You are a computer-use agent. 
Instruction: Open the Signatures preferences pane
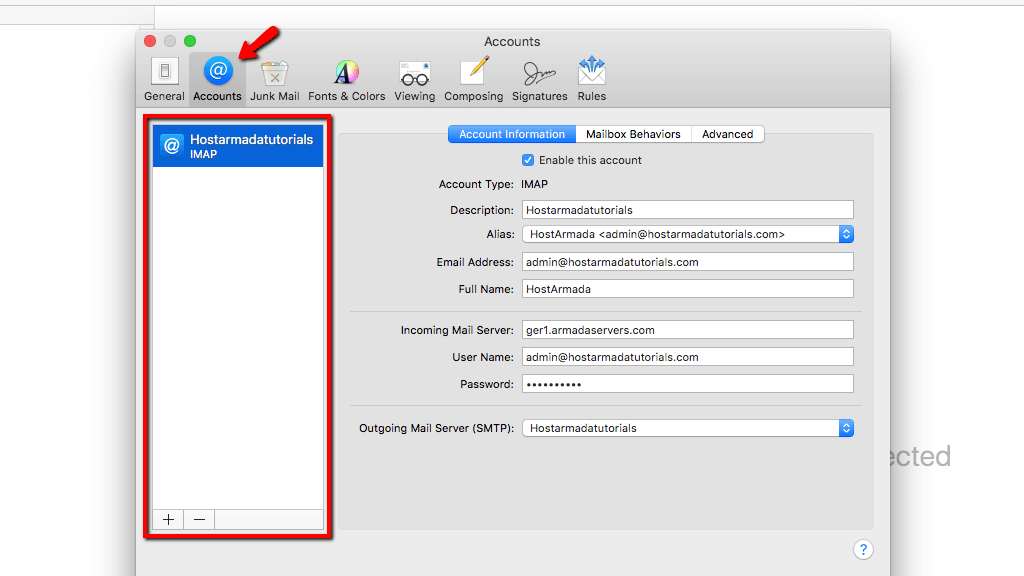coord(539,79)
